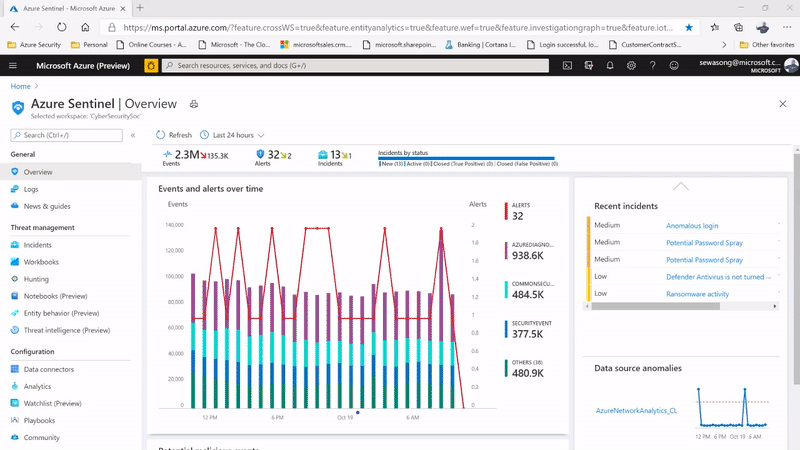
Task: Open the Azure Security bookmarks folder
Action: click(x=34, y=45)
